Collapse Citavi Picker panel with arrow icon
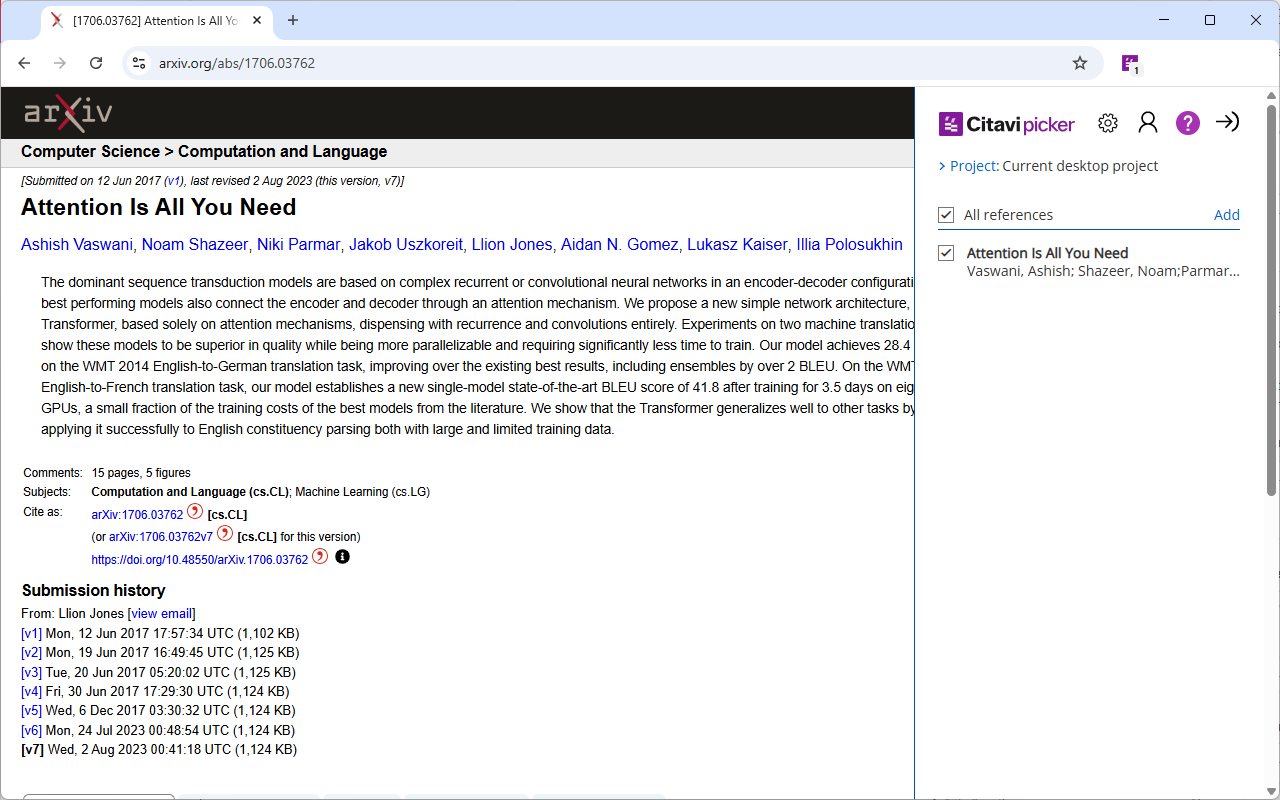1280x800 pixels. click(1227, 122)
